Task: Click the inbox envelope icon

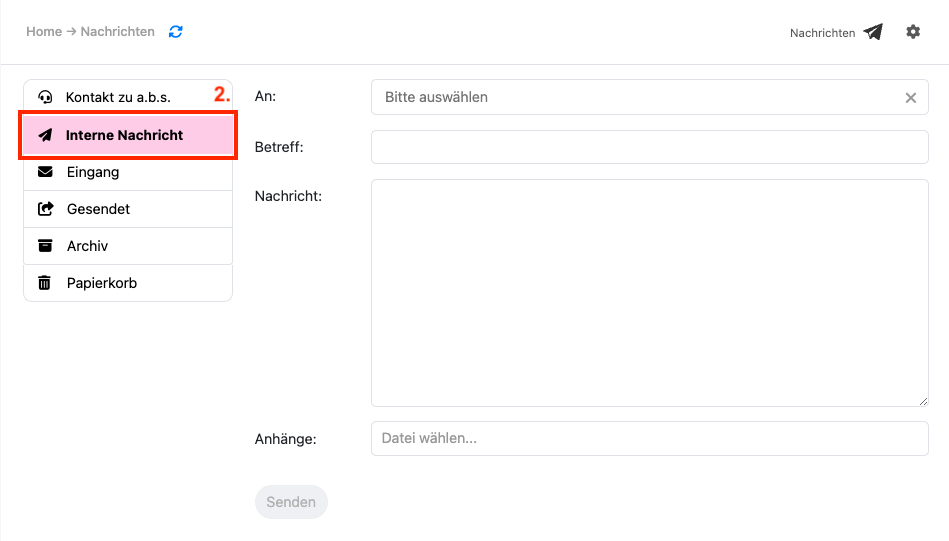Action: coord(45,172)
